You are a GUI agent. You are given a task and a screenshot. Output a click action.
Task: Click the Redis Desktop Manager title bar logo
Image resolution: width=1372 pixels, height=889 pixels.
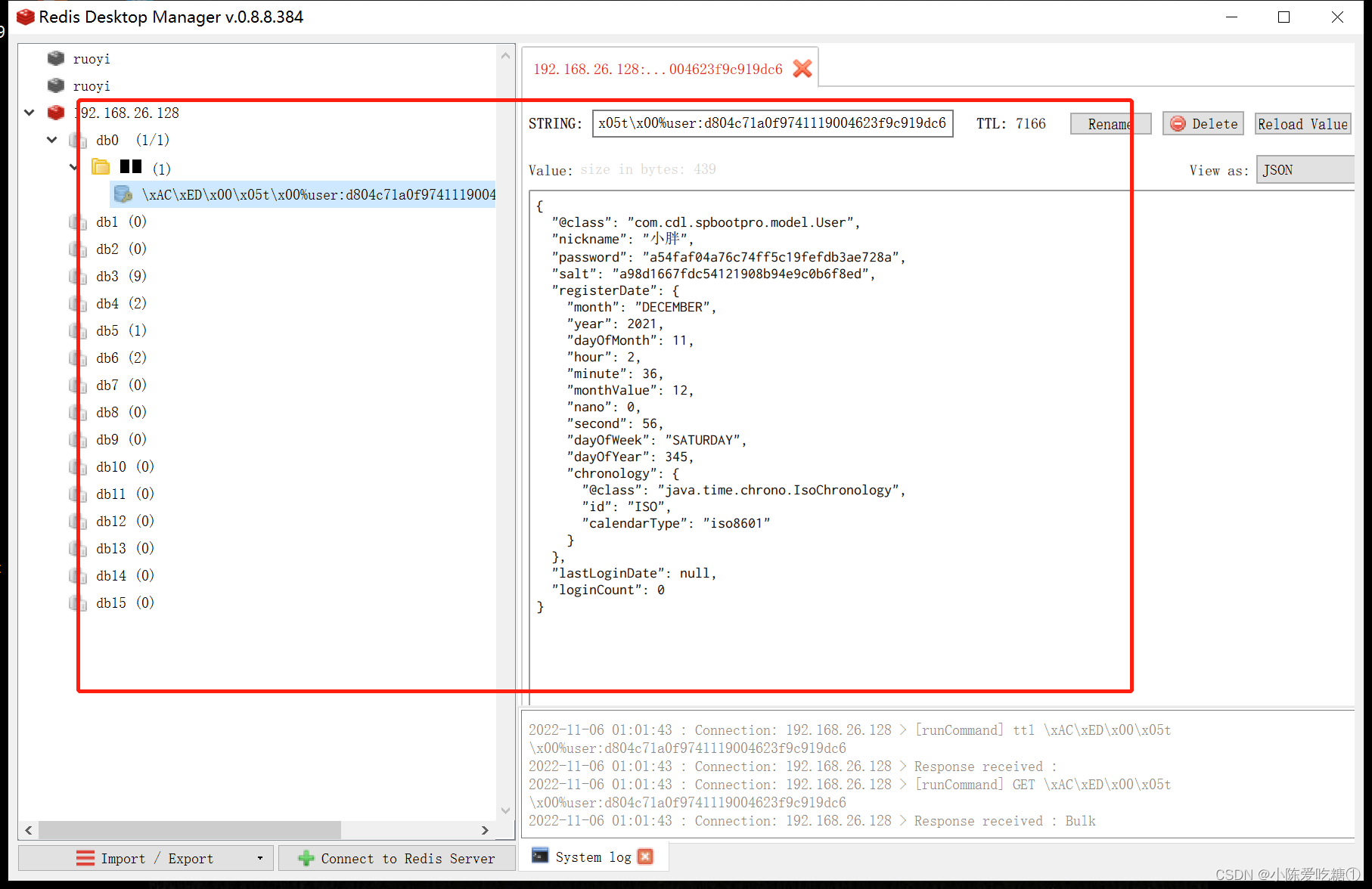pos(25,17)
